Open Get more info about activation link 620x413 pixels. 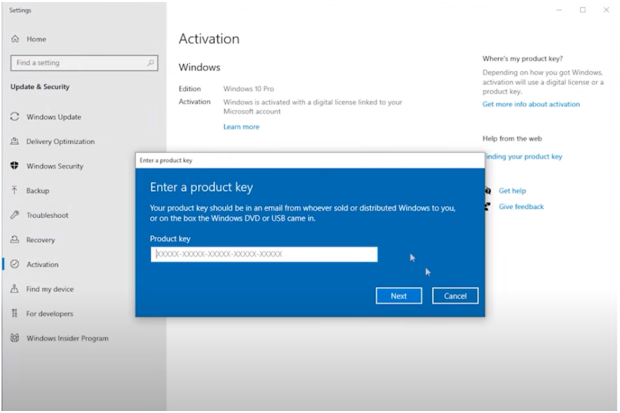(x=531, y=104)
